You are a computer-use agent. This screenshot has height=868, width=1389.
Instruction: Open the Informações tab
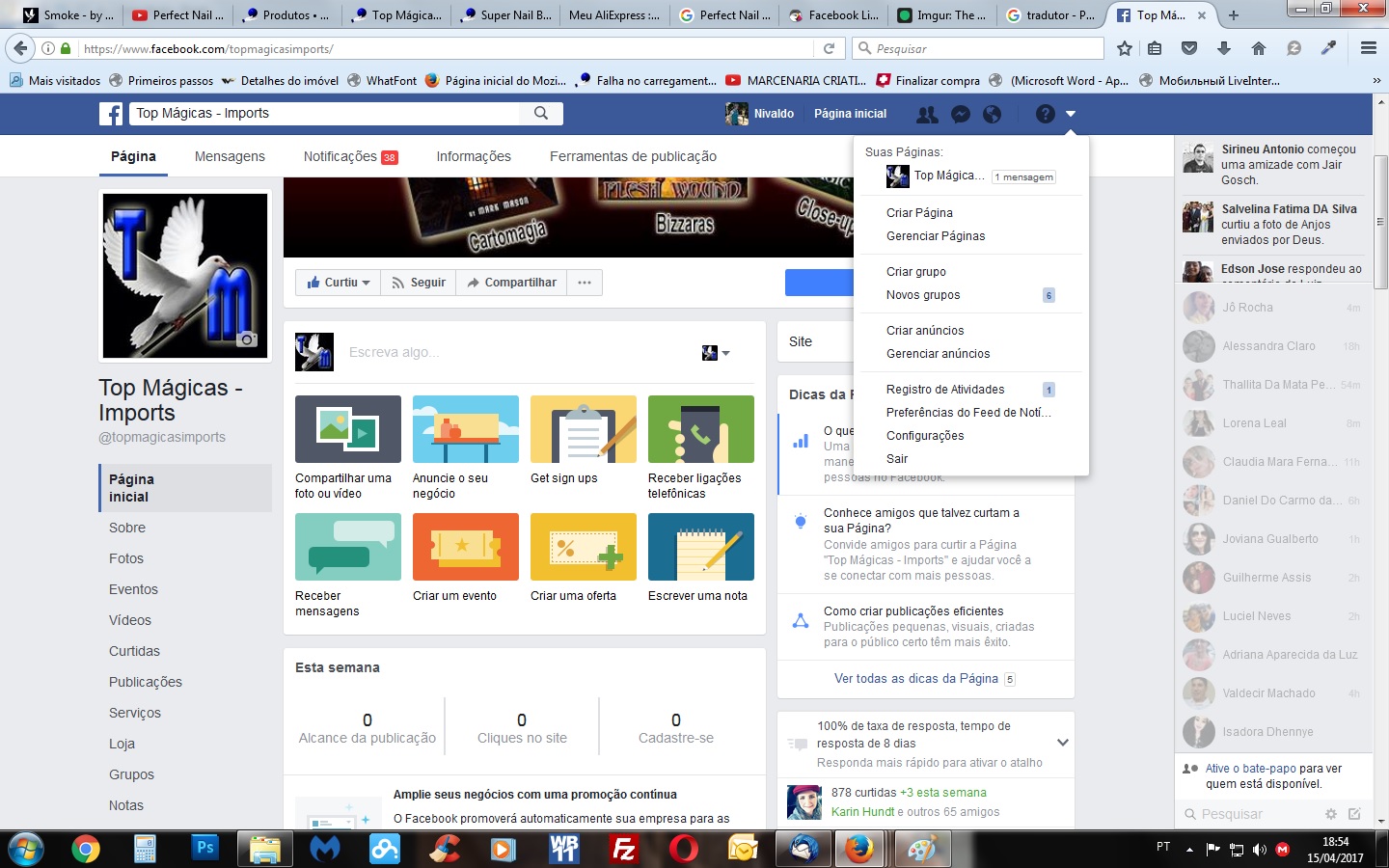(x=474, y=156)
